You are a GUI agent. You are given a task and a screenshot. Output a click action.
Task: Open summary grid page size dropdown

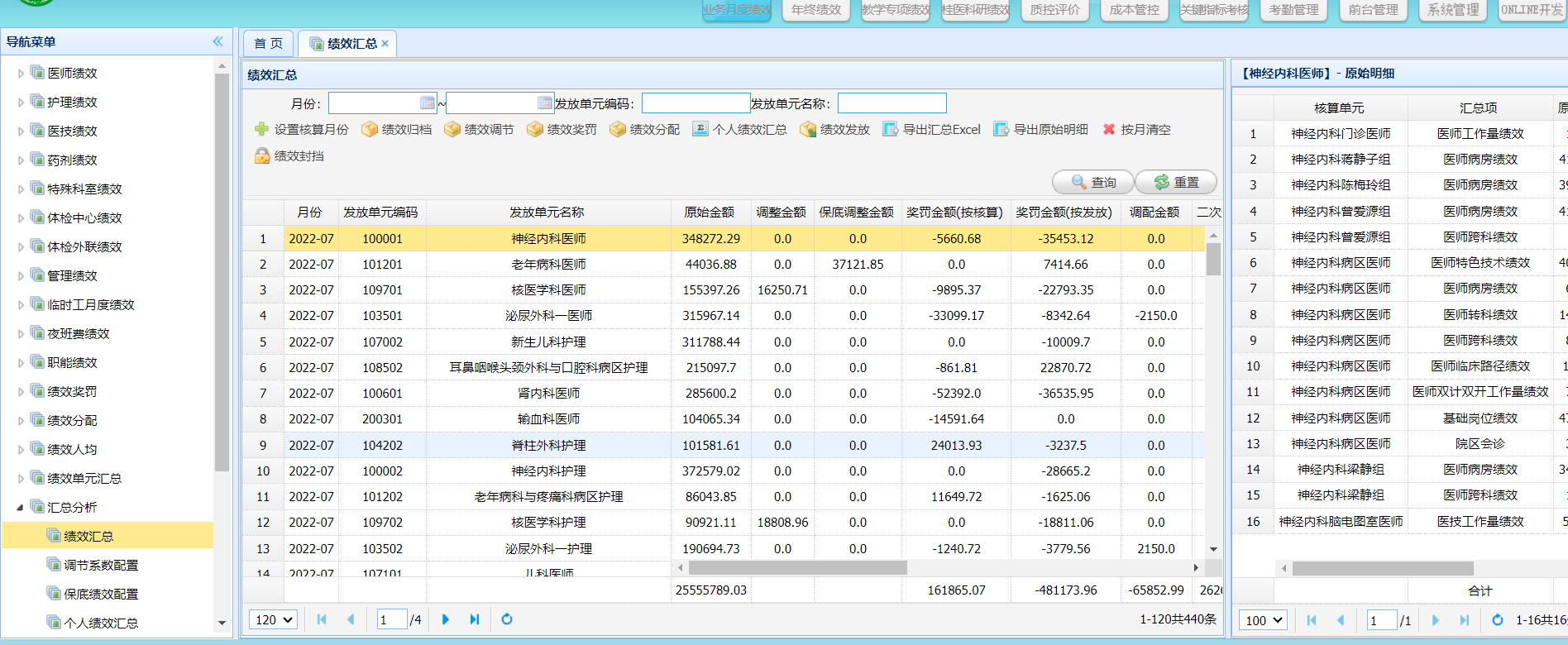(x=274, y=619)
